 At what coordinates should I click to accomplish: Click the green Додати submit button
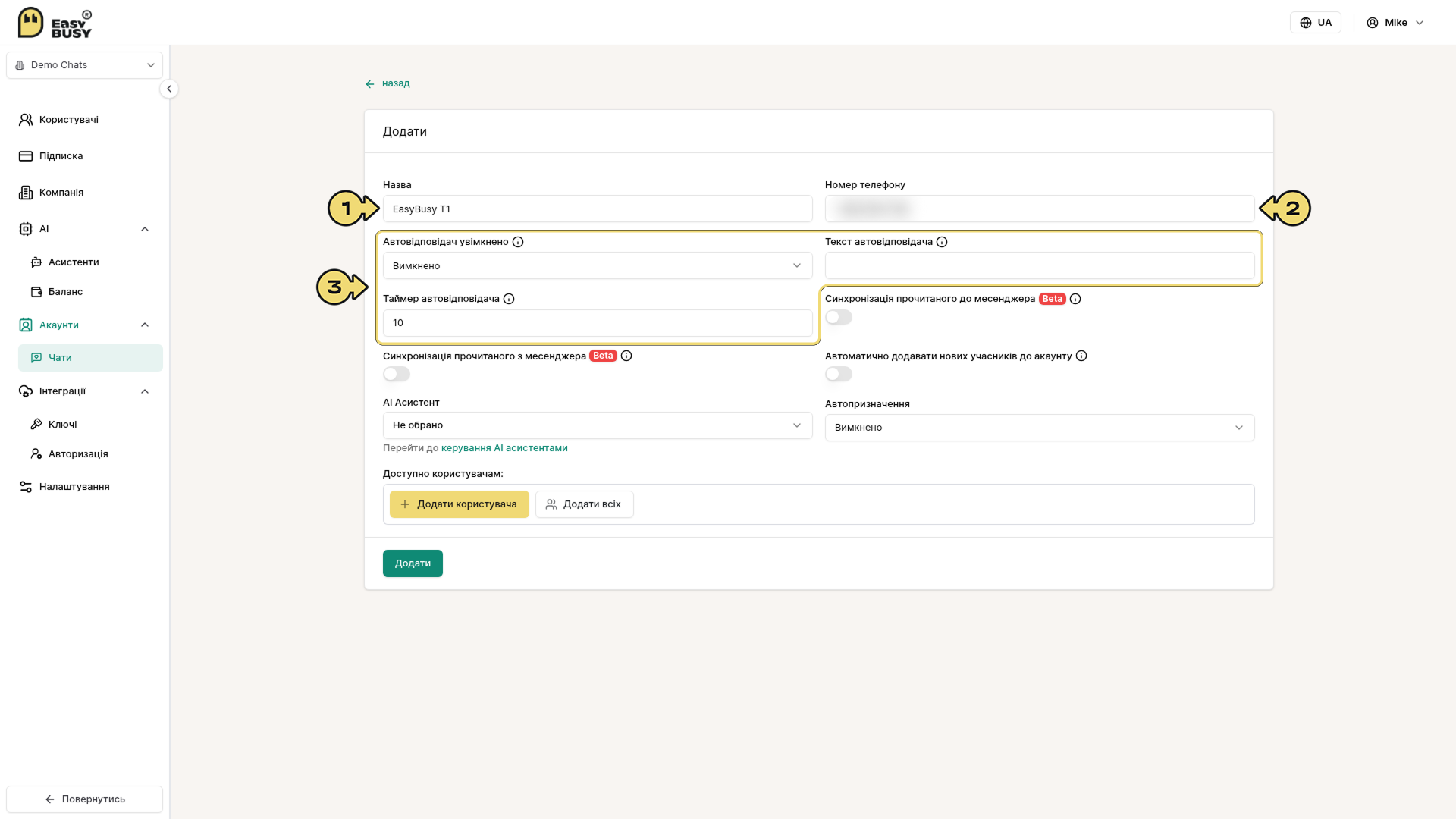tap(413, 563)
